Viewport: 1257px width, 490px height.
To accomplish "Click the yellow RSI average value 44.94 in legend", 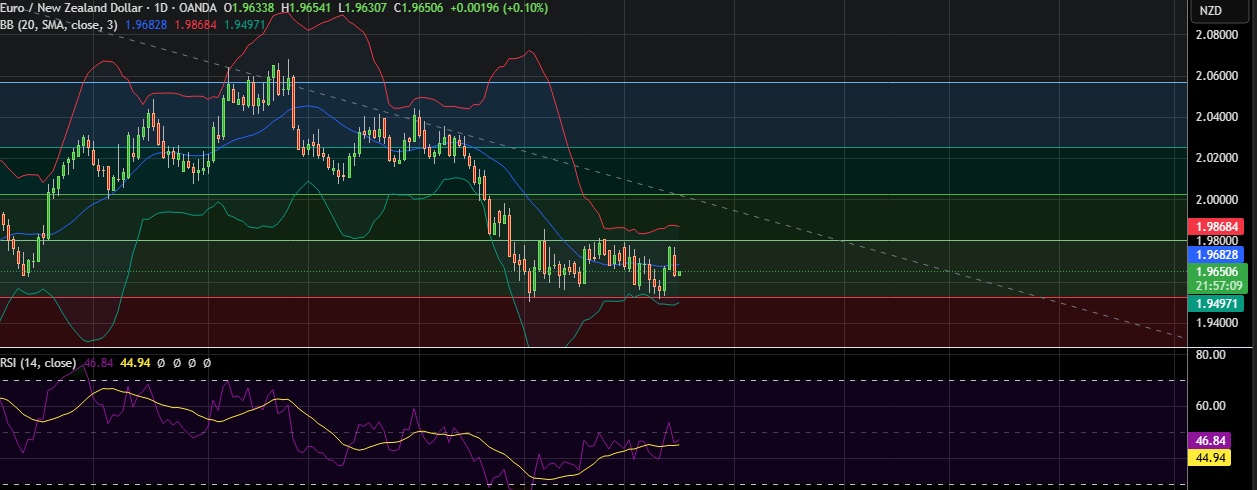I will [x=134, y=363].
